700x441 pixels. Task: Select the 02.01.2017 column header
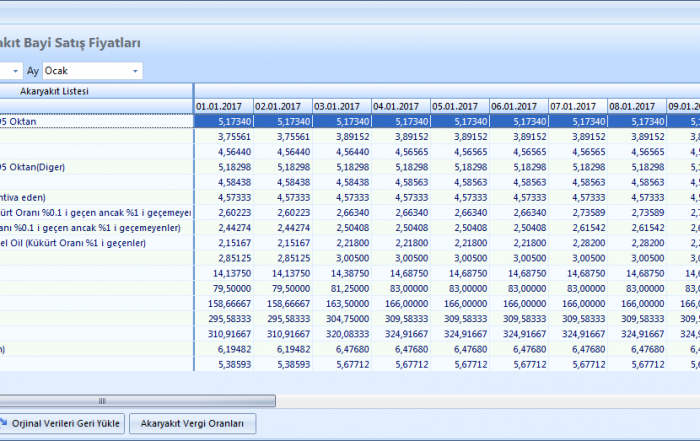tap(281, 106)
